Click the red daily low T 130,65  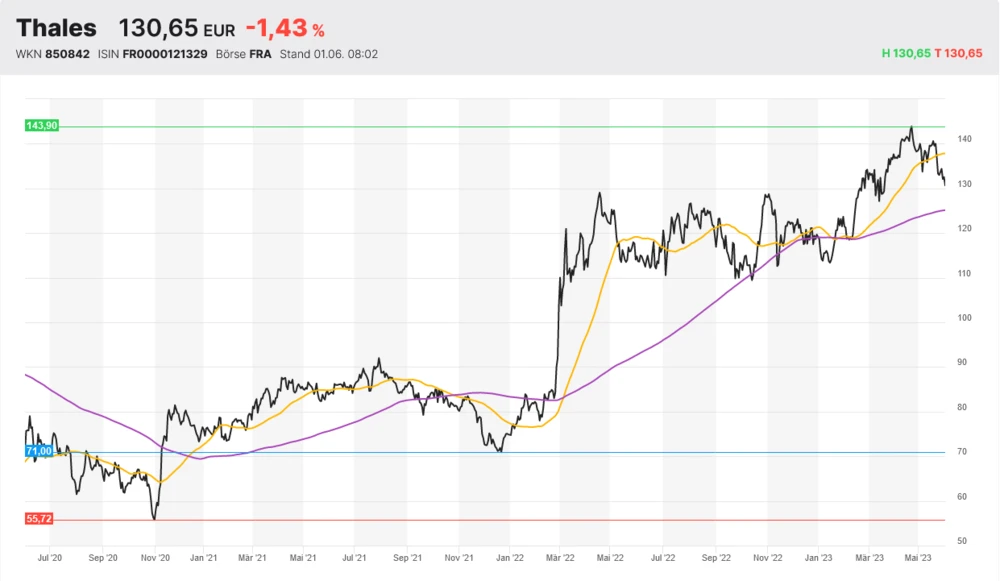(958, 54)
